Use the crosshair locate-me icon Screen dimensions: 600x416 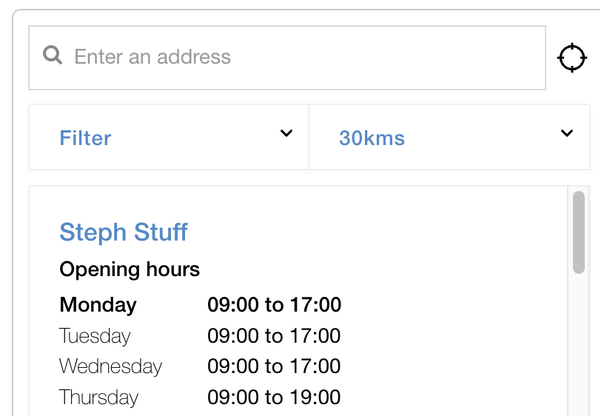pyautogui.click(x=572, y=58)
